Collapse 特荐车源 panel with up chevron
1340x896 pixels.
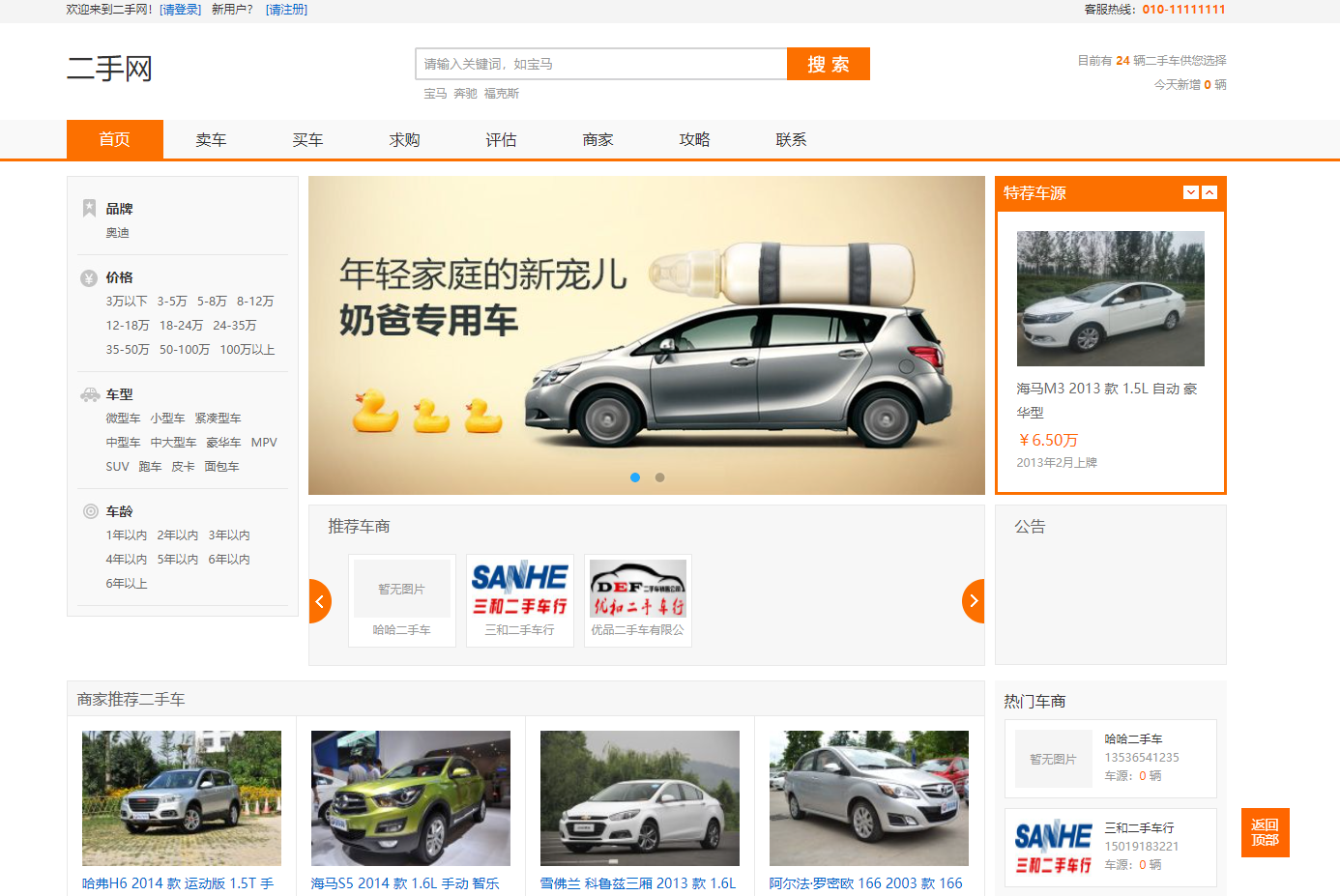pos(1209,192)
